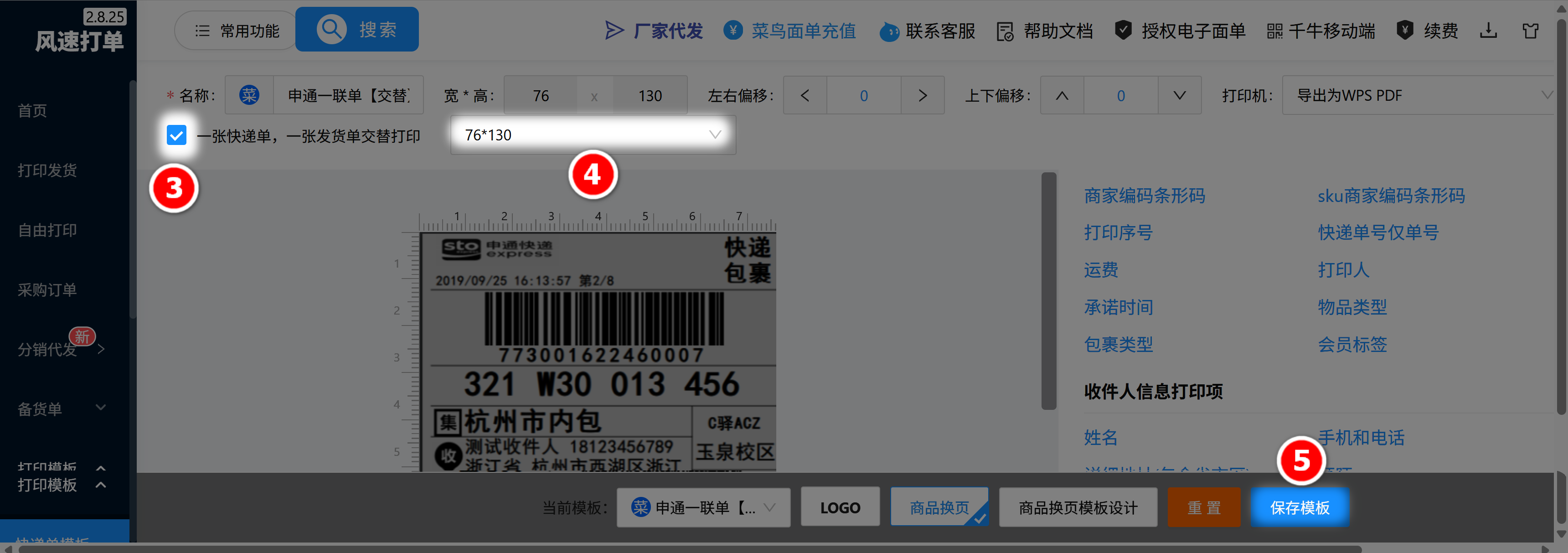Click the search magnifier icon
This screenshot has width=1568, height=553.
click(332, 29)
